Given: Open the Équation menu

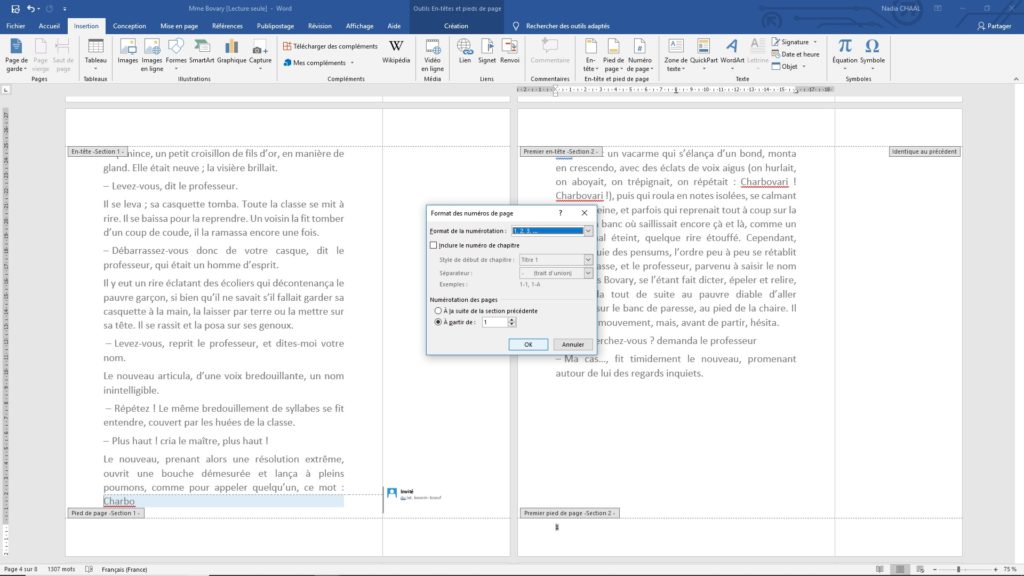Looking at the screenshot, I should (844, 55).
